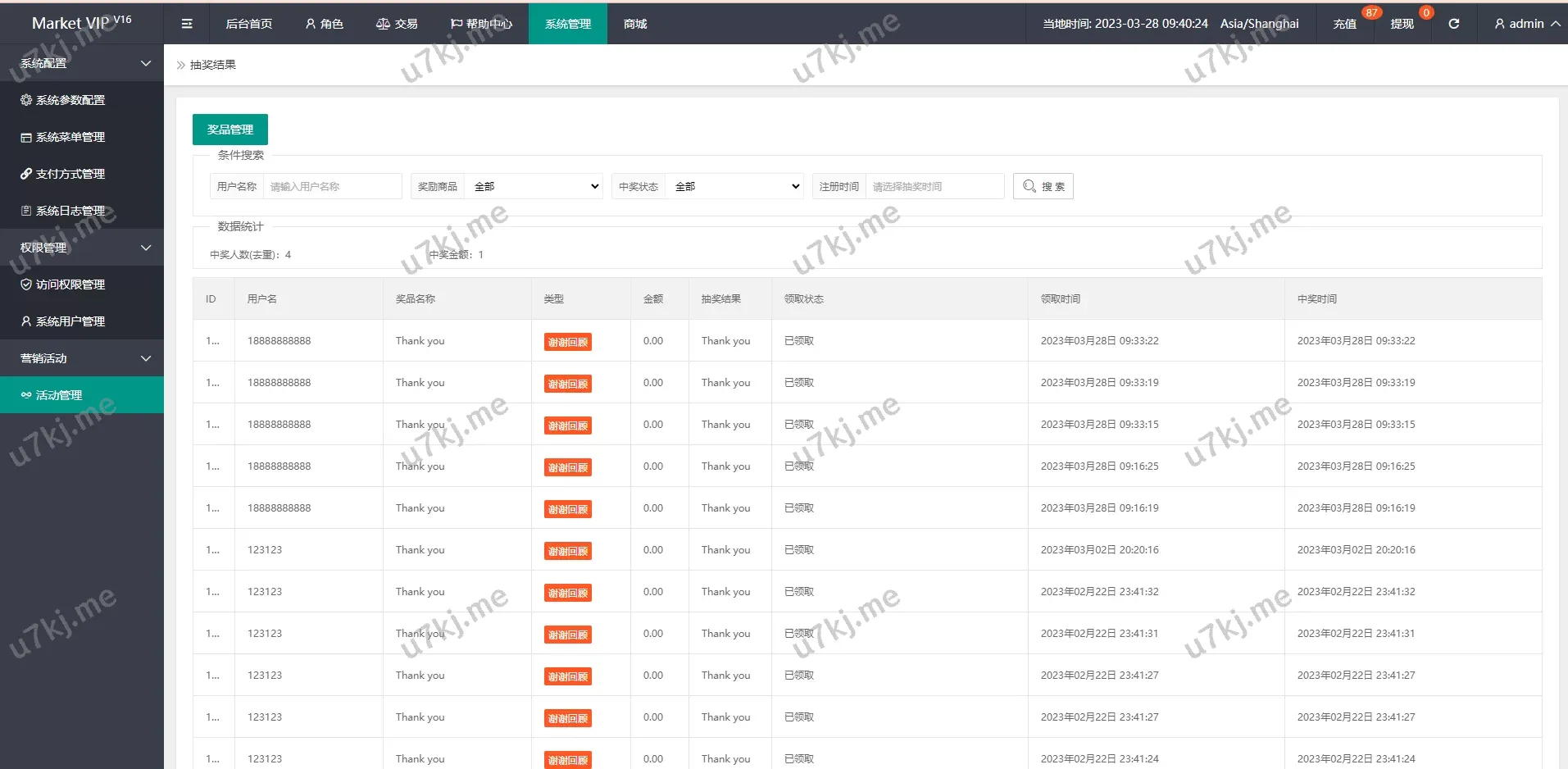Open 系统日志管理 via its log icon

pos(25,211)
